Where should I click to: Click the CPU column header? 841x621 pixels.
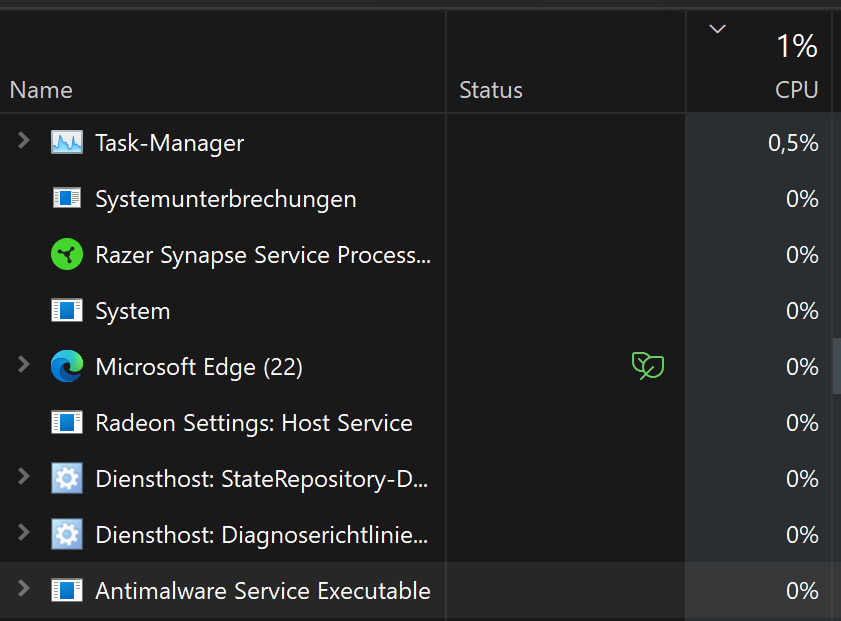coord(796,90)
